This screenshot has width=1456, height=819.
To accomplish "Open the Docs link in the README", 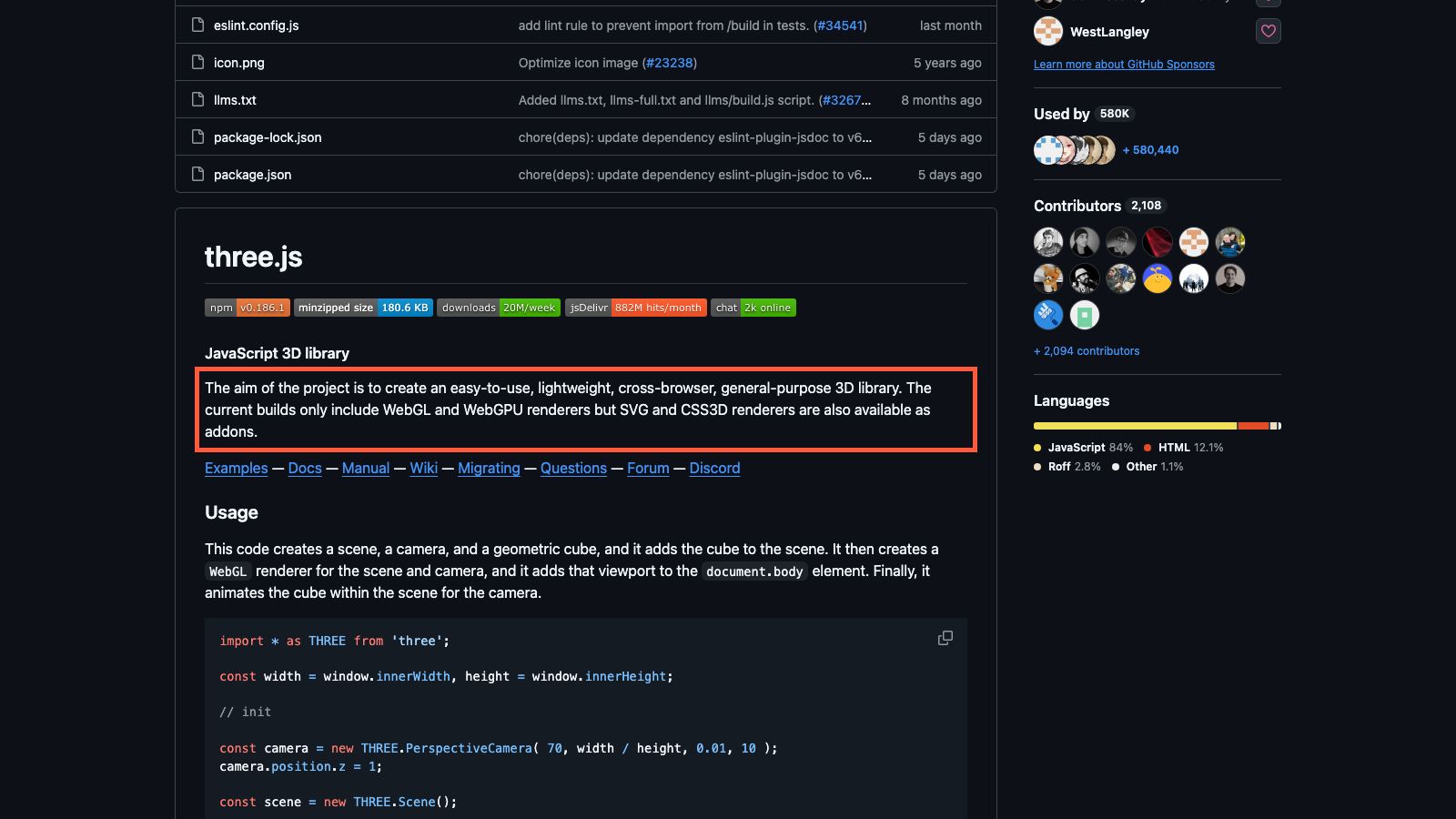I will click(305, 468).
